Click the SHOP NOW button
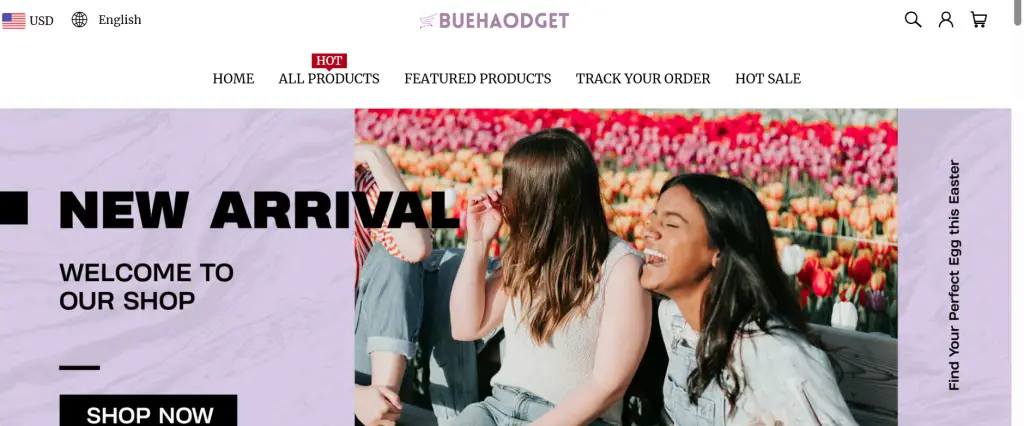The image size is (1024, 426). coord(148,410)
